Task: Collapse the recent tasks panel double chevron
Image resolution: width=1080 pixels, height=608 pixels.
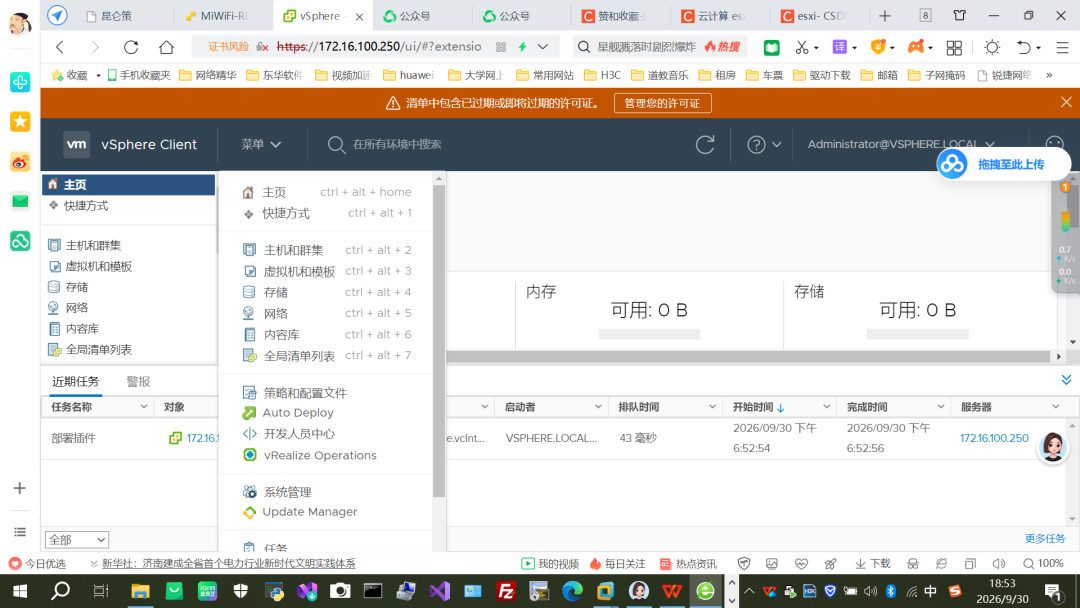Action: coord(1066,380)
